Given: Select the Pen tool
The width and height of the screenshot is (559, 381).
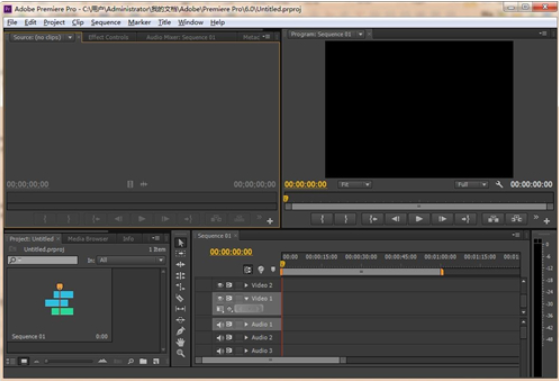Looking at the screenshot, I should 180,331.
